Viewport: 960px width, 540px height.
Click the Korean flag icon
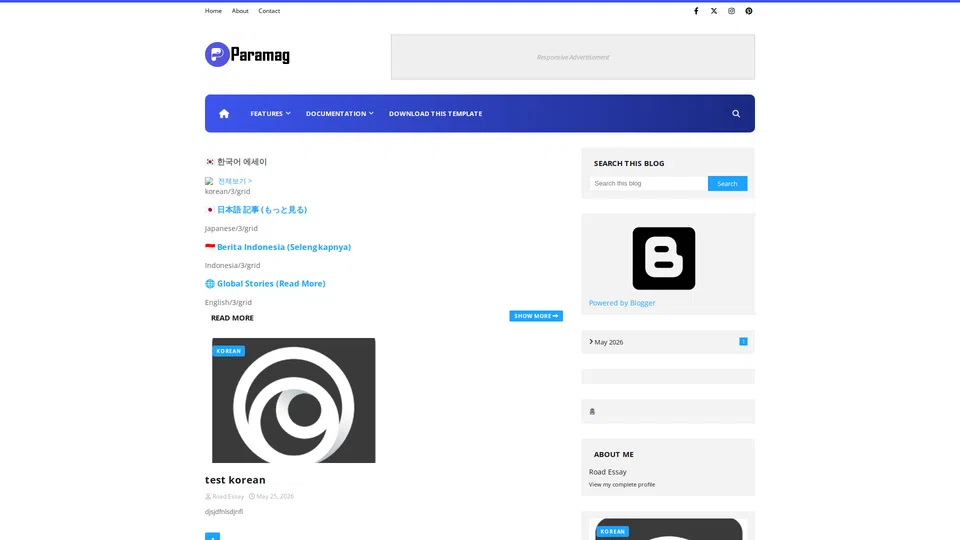pyautogui.click(x=210, y=162)
